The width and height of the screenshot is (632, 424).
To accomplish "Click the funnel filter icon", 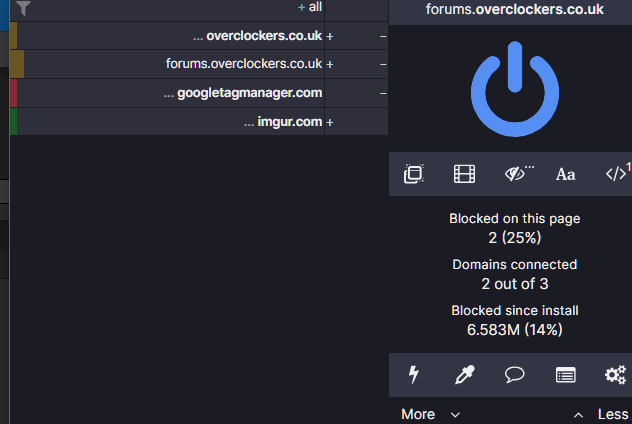I will [x=24, y=8].
